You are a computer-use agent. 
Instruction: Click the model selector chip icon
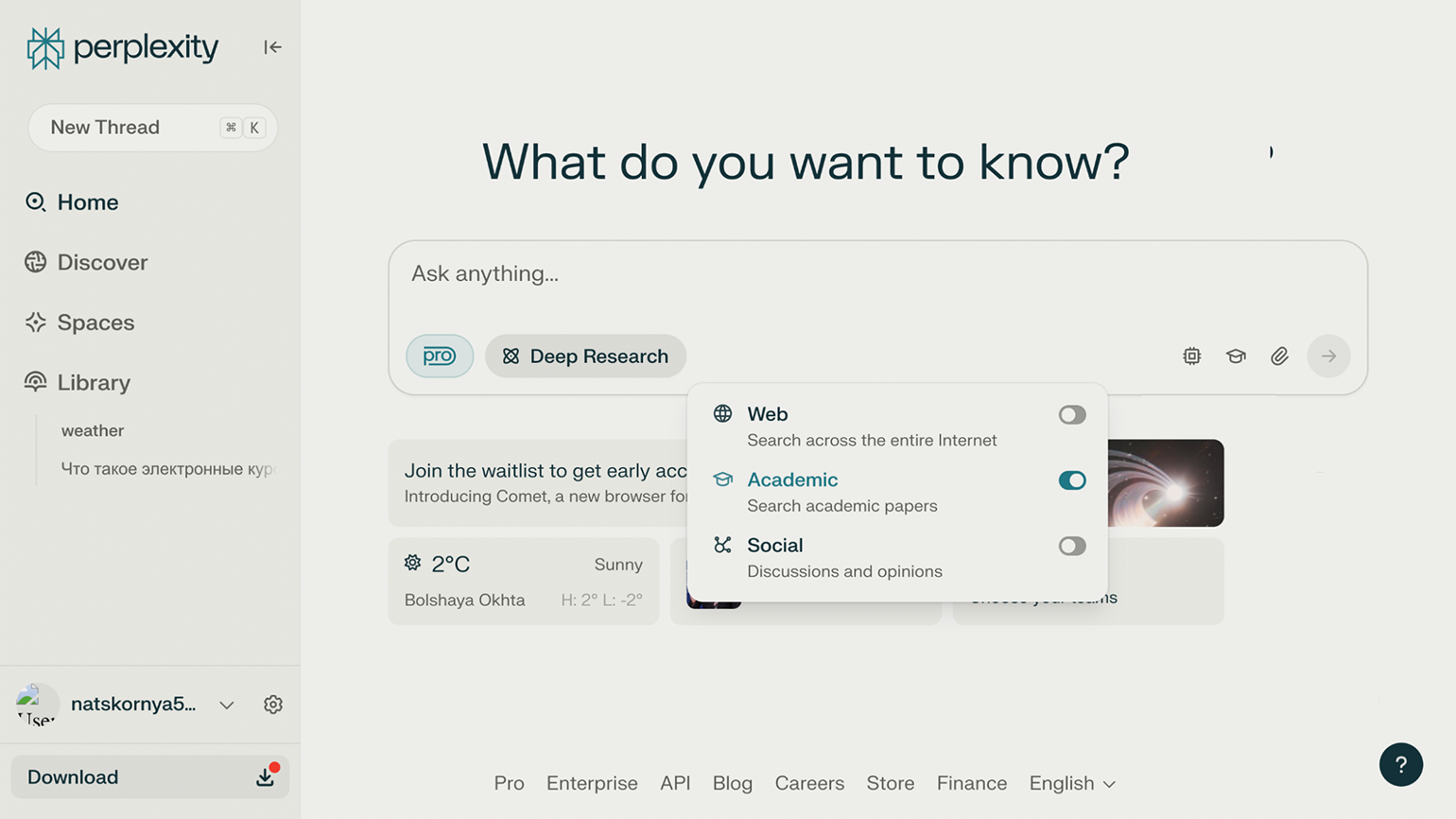1191,357
